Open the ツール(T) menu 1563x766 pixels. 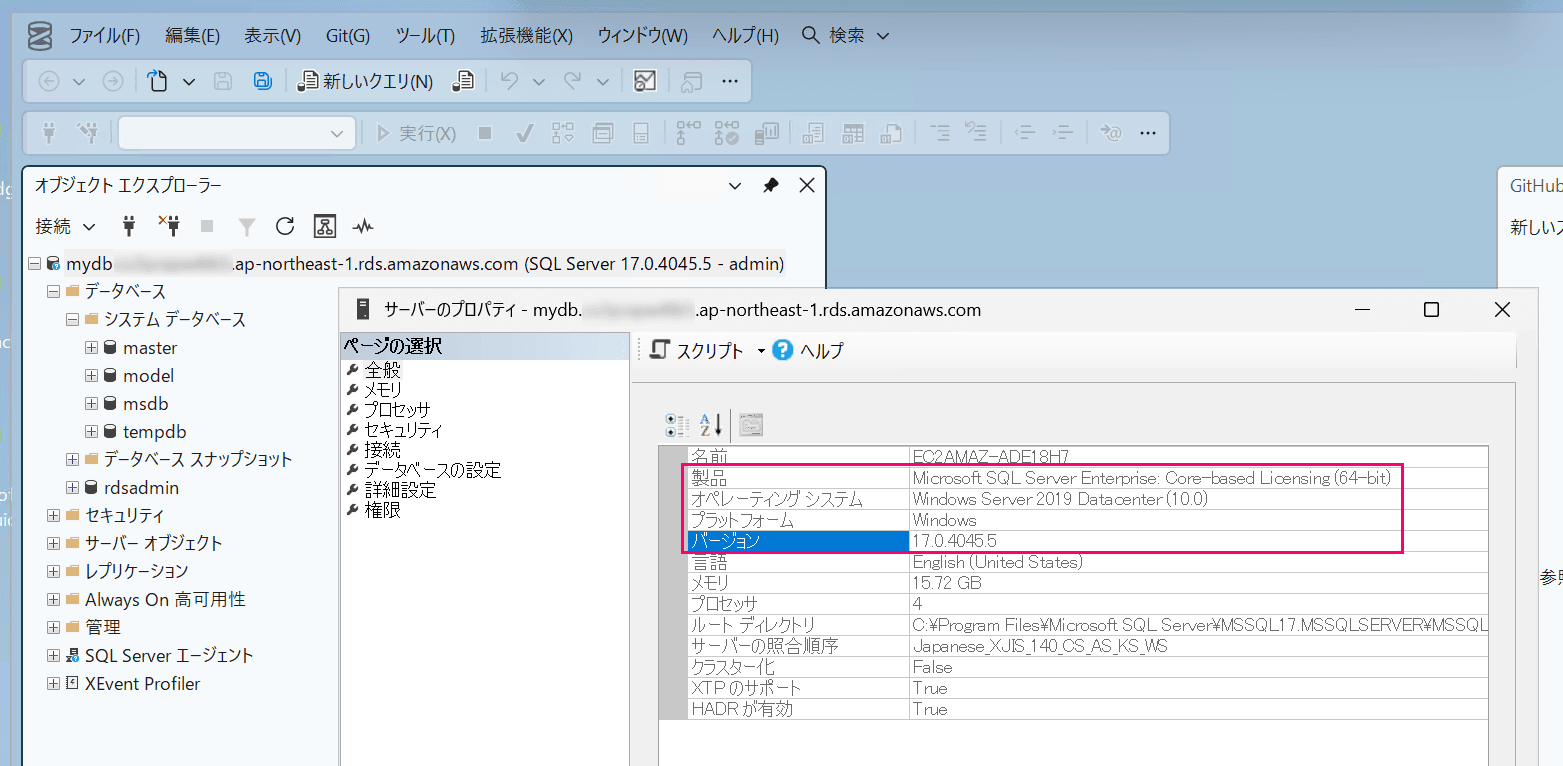[x=425, y=36]
